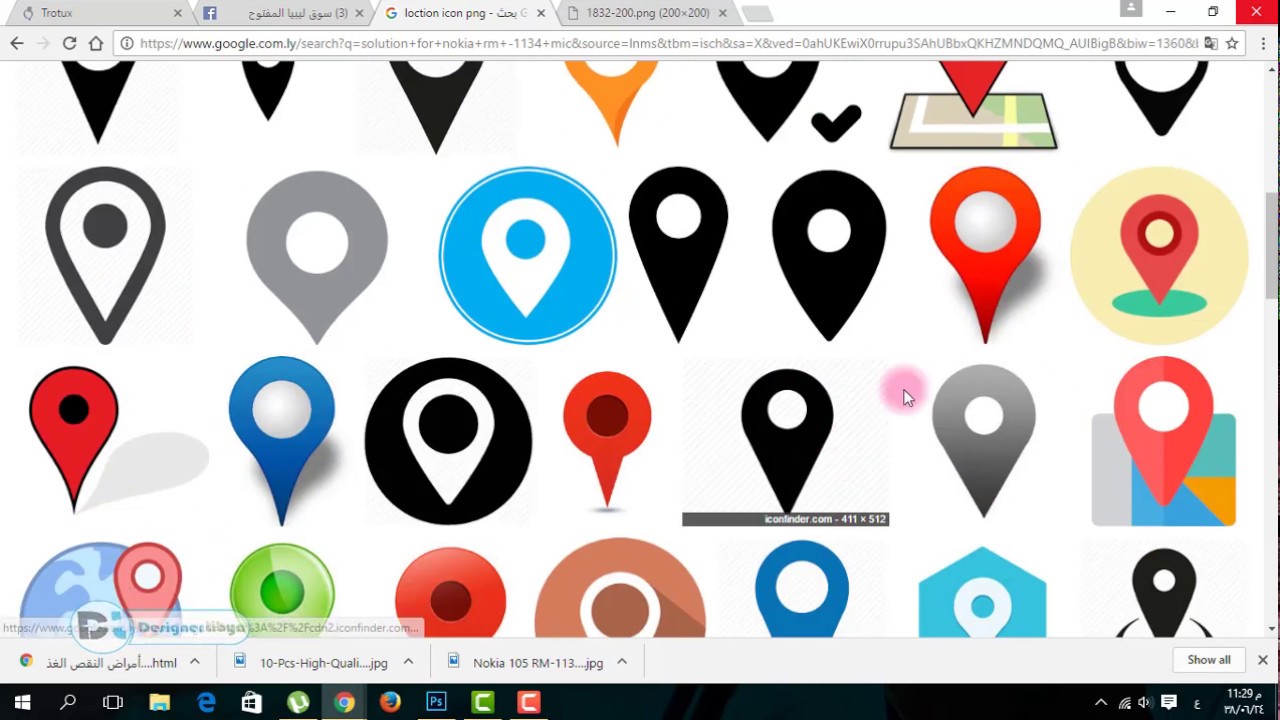Image resolution: width=1280 pixels, height=720 pixels.
Task: Expand options for Nokia 105 download
Action: tap(621, 662)
